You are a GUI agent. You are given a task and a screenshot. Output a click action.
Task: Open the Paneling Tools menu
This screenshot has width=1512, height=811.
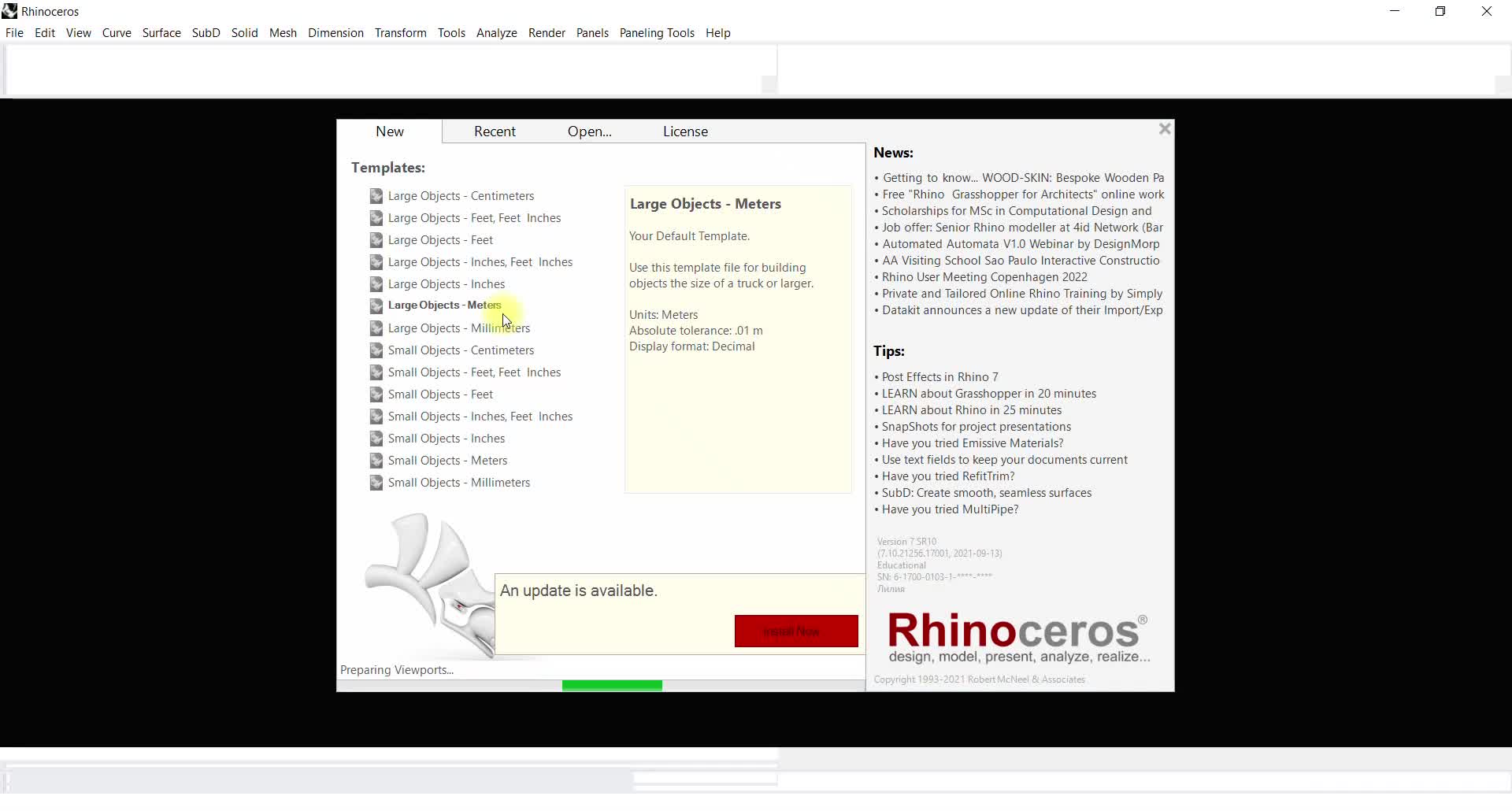coord(657,33)
